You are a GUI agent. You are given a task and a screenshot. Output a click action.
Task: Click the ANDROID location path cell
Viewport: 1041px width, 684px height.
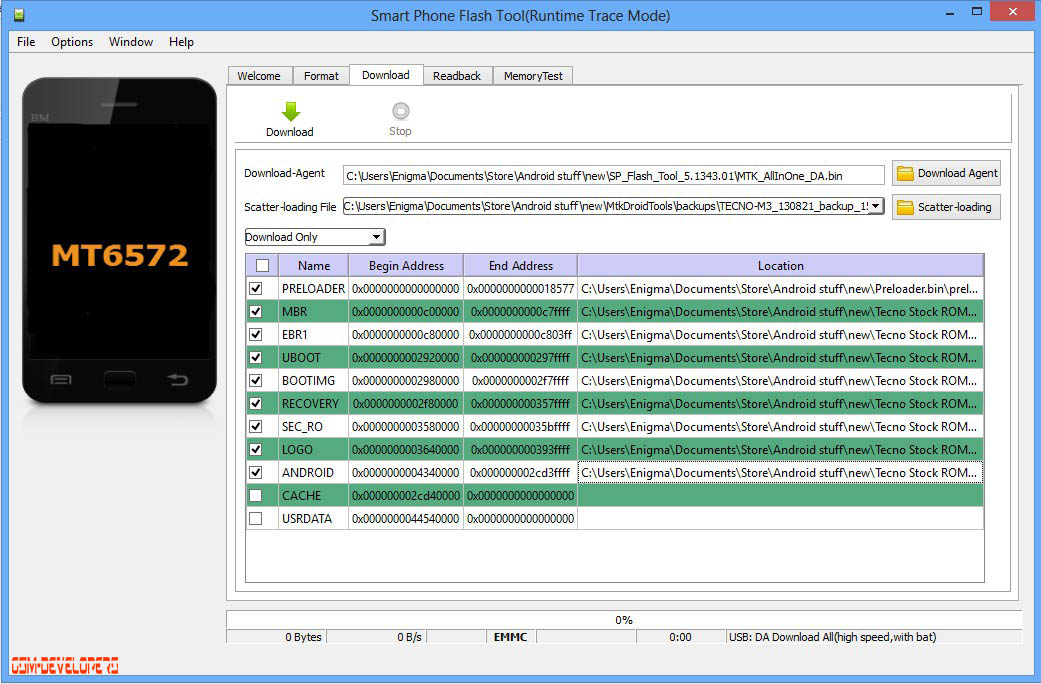780,473
